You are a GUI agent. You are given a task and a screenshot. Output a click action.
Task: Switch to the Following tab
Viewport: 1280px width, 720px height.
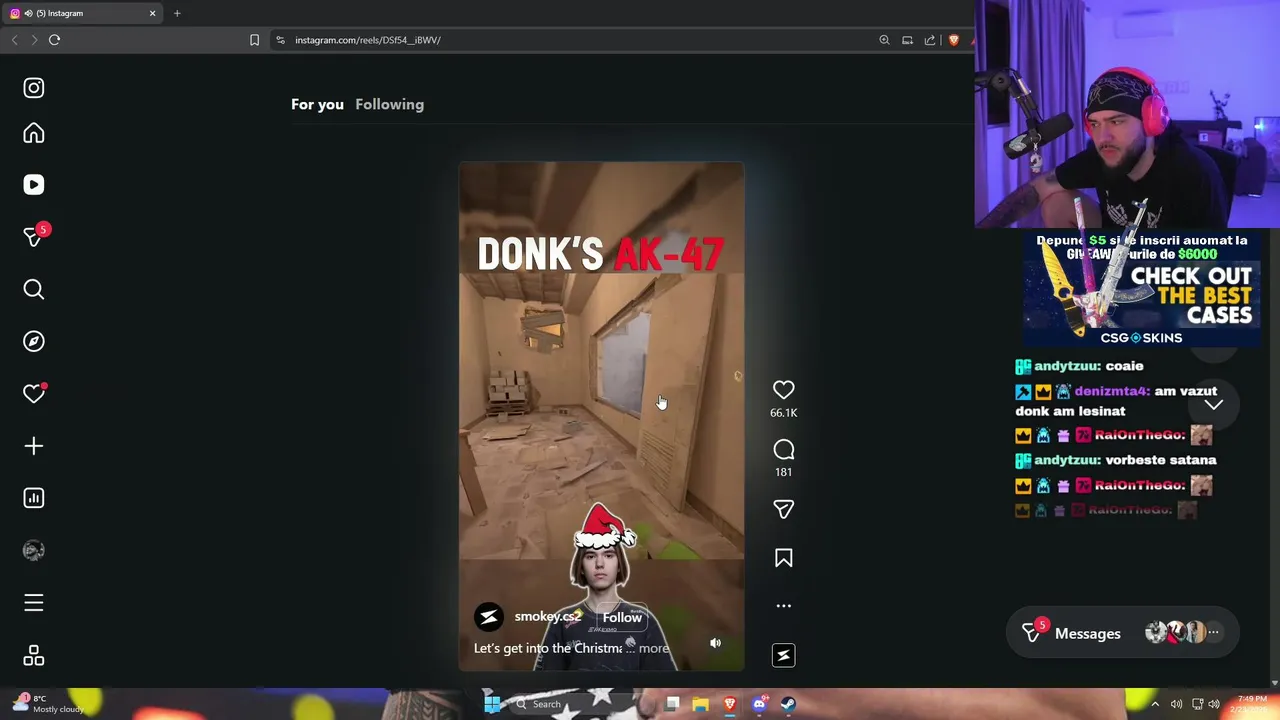389,104
